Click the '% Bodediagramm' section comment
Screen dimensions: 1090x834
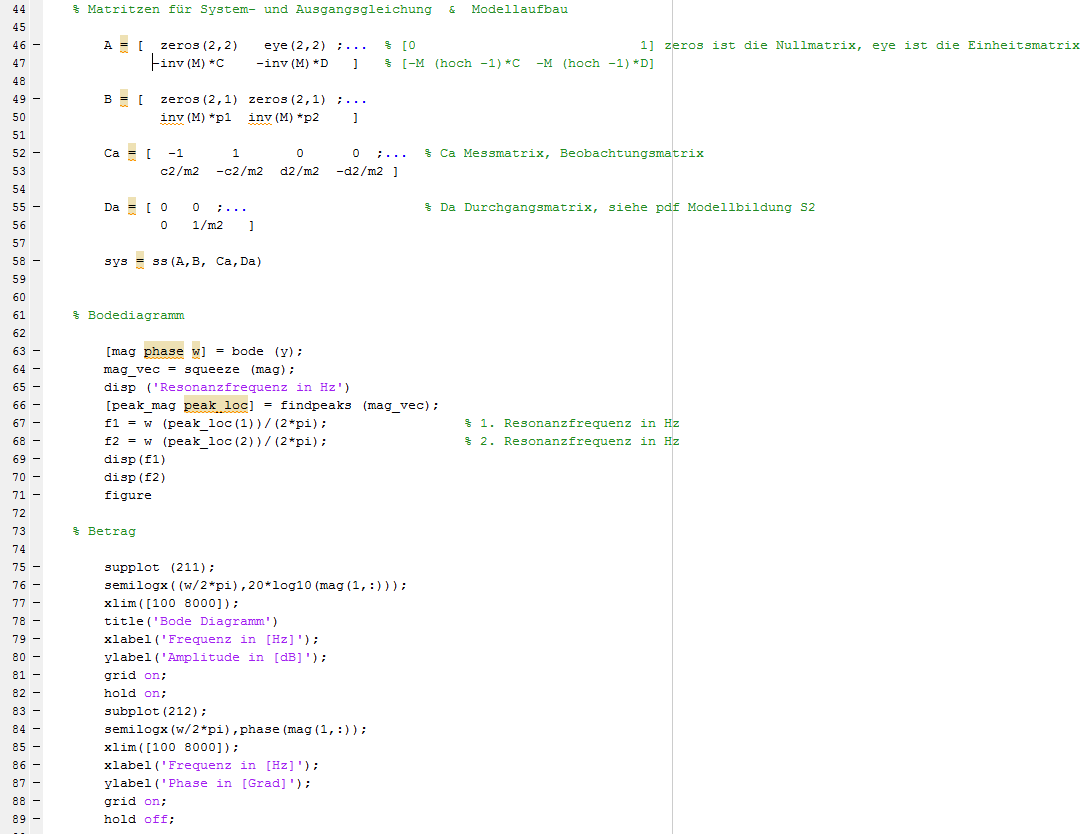pos(128,315)
